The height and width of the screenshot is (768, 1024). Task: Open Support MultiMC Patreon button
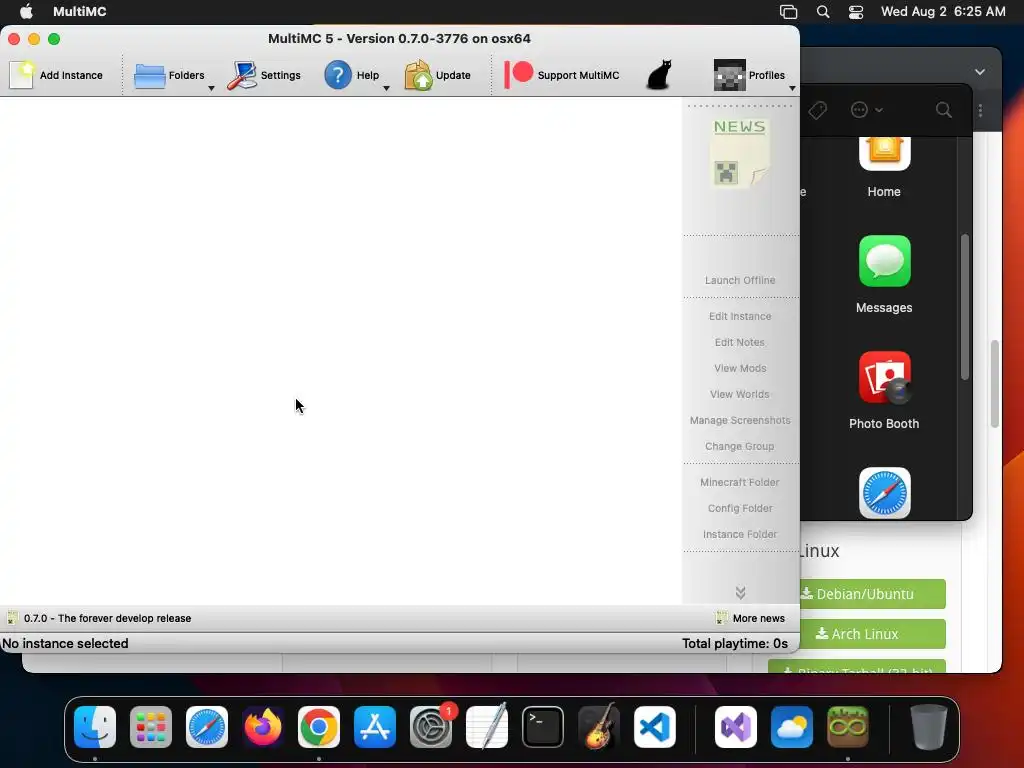coord(562,75)
